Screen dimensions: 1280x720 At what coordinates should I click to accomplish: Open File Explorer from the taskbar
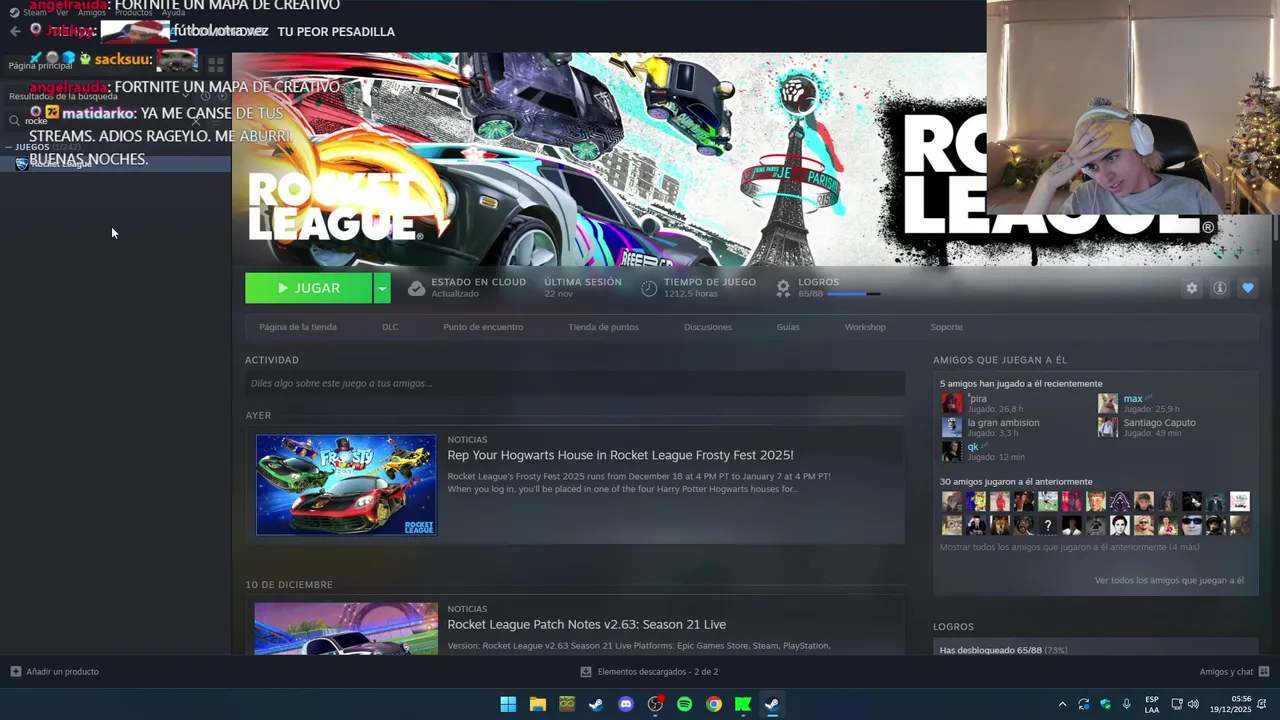pos(537,704)
